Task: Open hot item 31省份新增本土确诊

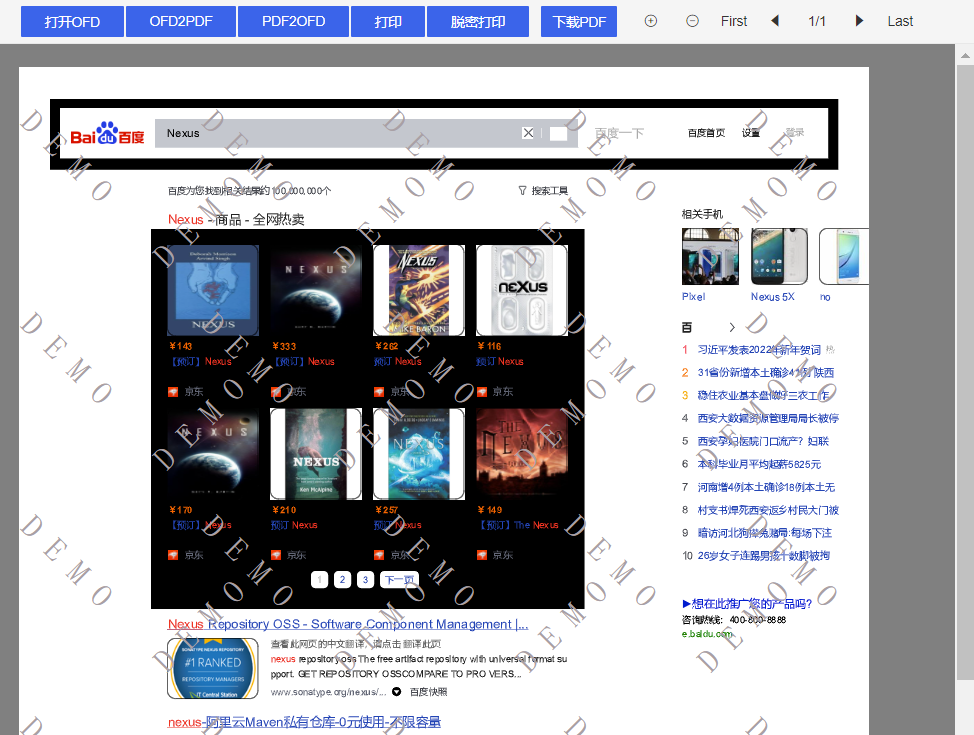Action: (x=766, y=373)
